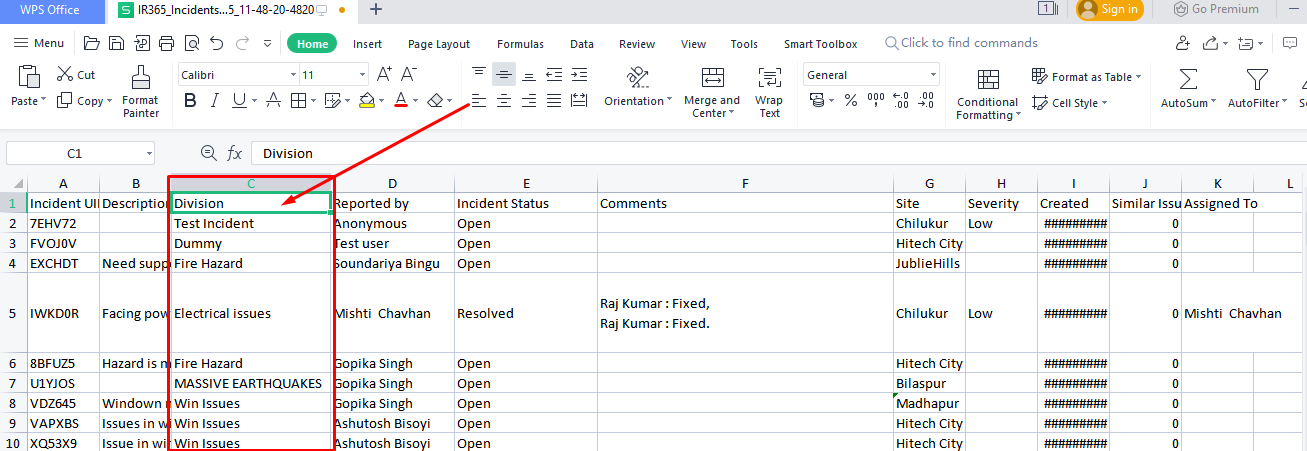Switch to the Insert ribbon tab
Screen dimensions: 1307x451
367,44
